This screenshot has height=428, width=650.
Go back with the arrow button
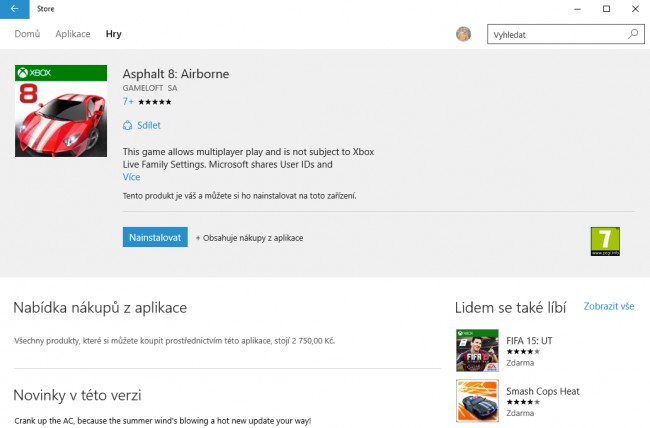point(15,9)
